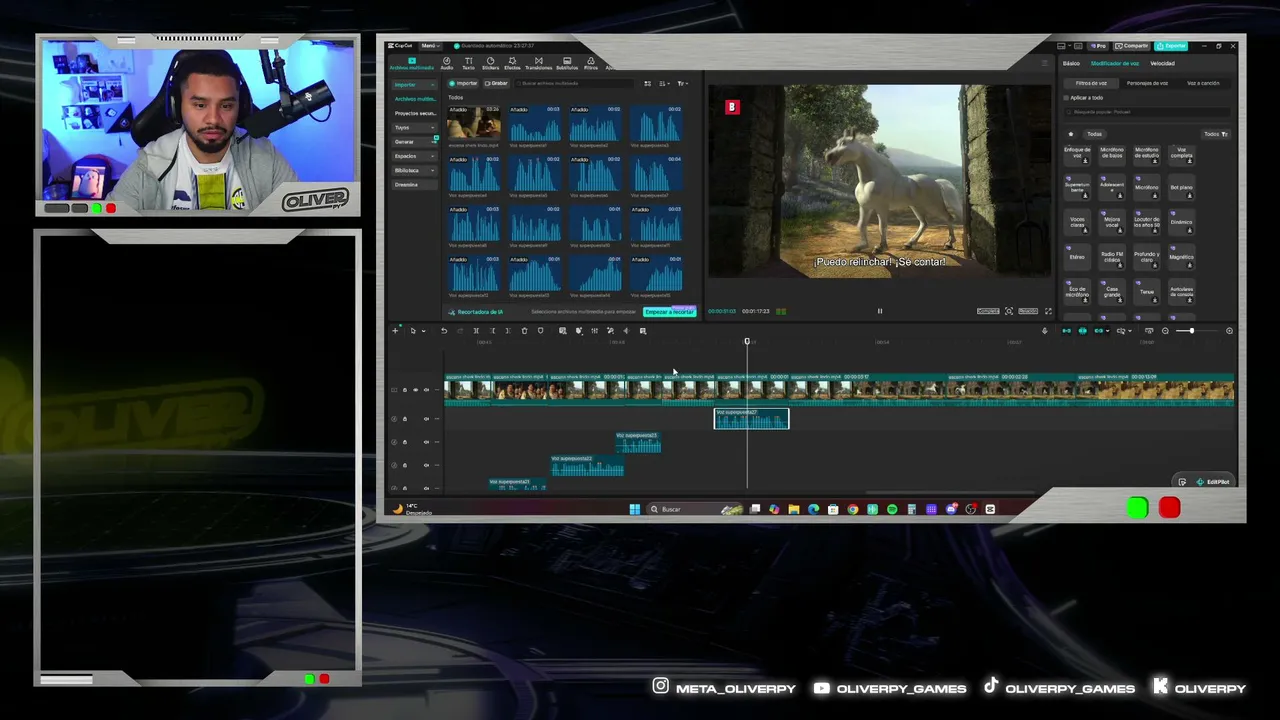The height and width of the screenshot is (720, 1280).
Task: Delete selected clip with trash icon
Action: [524, 331]
